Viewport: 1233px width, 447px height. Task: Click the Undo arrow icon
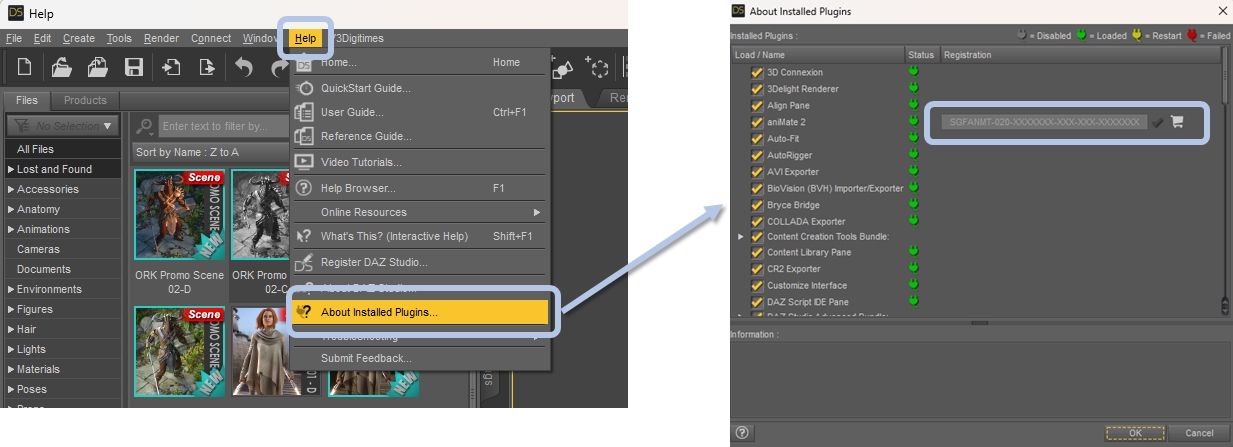tap(244, 68)
